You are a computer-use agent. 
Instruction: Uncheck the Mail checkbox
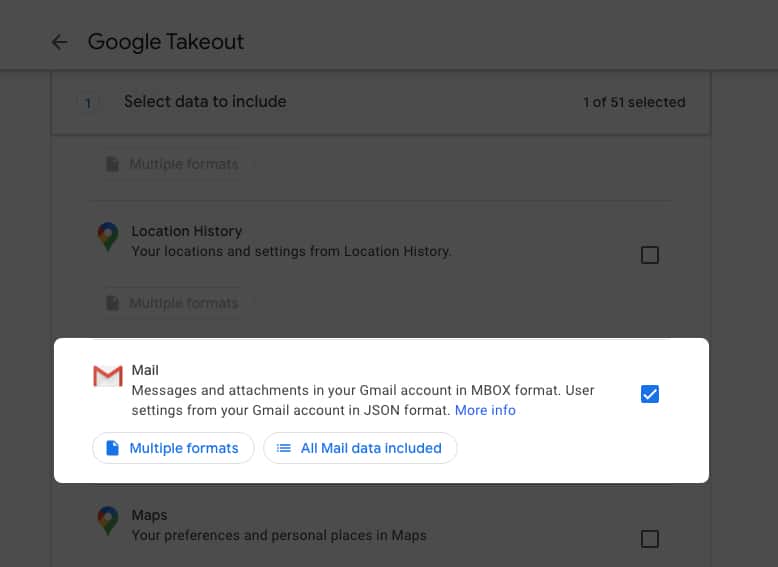[x=649, y=394]
